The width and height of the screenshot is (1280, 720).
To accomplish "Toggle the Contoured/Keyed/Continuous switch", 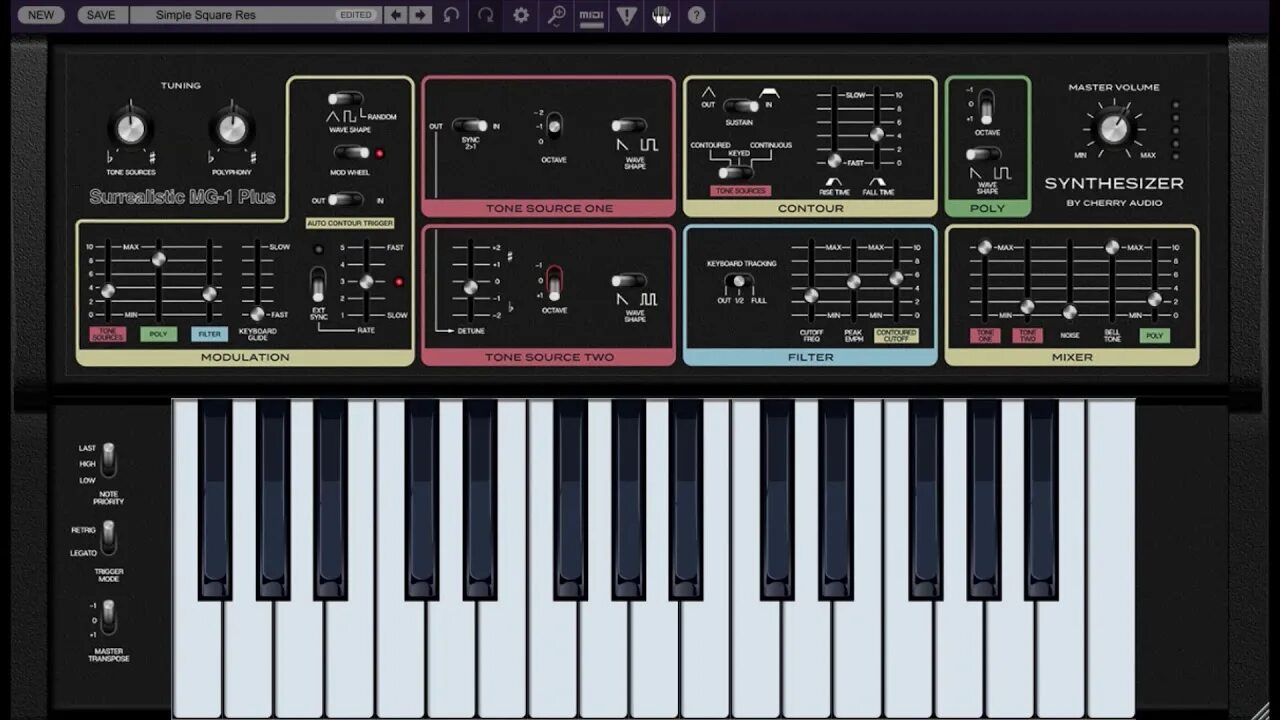I will (x=736, y=173).
